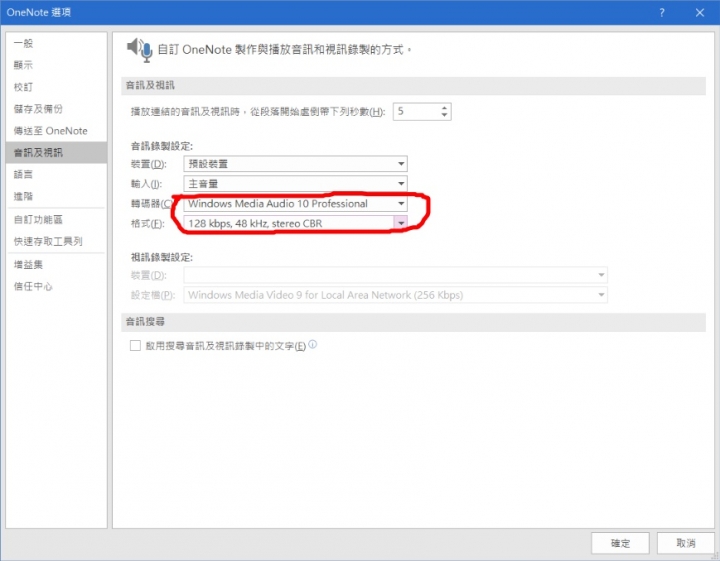Decrease the rewind seconds value
Viewport: 720px width, 561px height.
(444, 115)
